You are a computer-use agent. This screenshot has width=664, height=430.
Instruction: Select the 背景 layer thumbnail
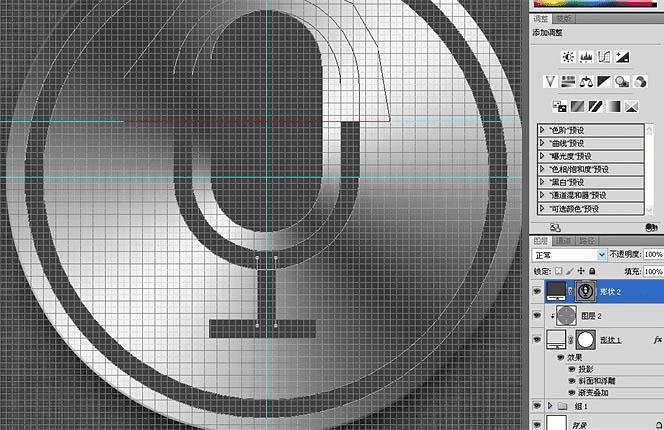(556, 422)
